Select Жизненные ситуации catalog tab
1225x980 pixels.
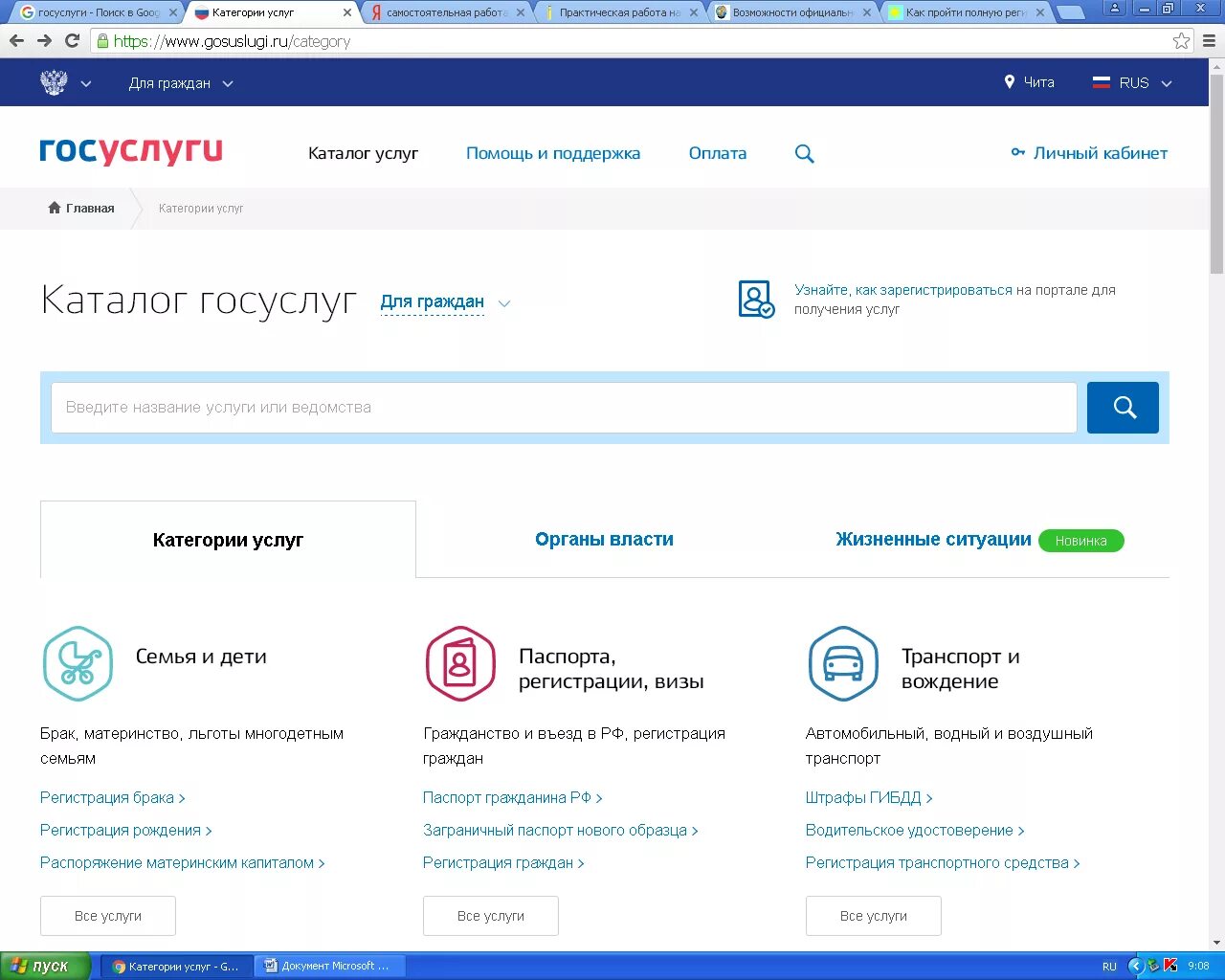[x=933, y=540]
